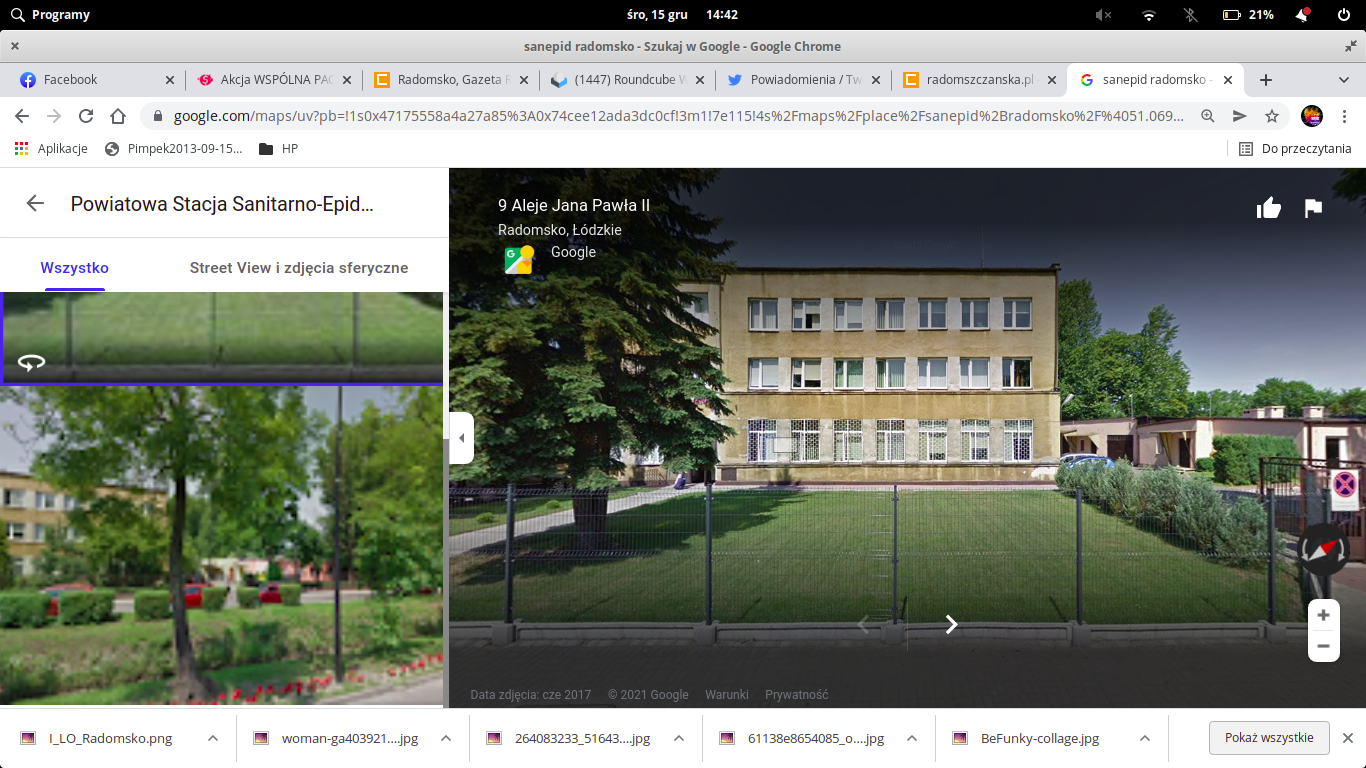The height and width of the screenshot is (768, 1366).
Task: Advance street view with right arrow
Action: (x=951, y=624)
